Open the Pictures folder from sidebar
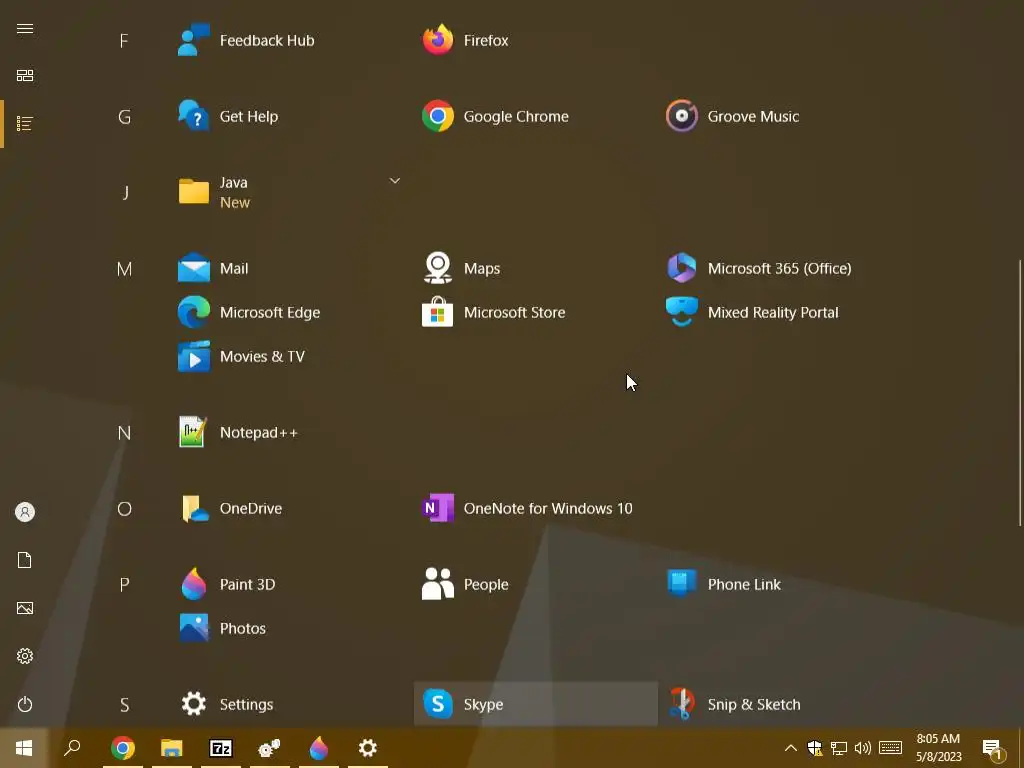Screen dimensions: 1024x768 [x=25, y=608]
